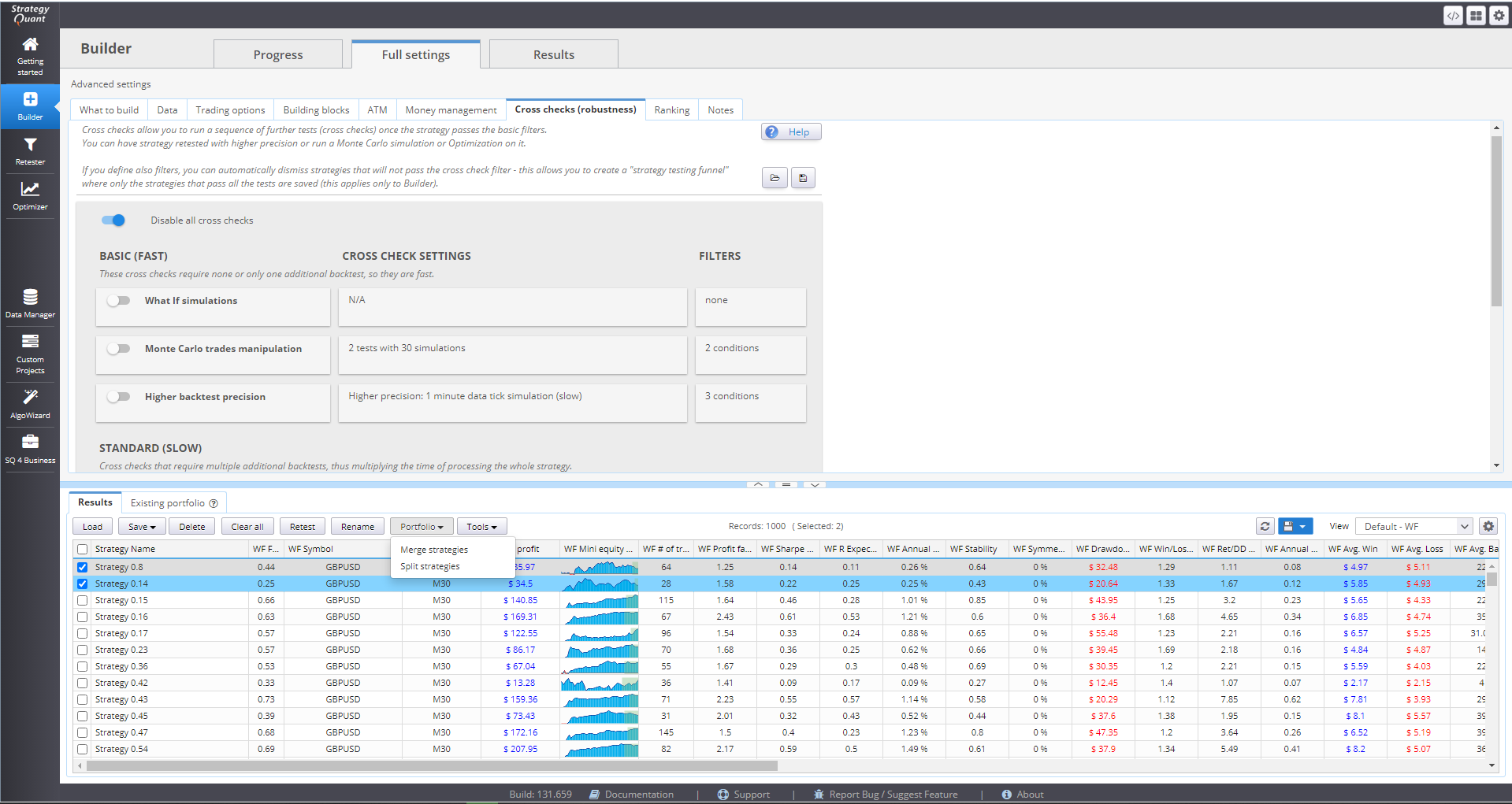This screenshot has height=804, width=1512.
Task: Enable Higher backtest precision toggle
Action: 118,397
